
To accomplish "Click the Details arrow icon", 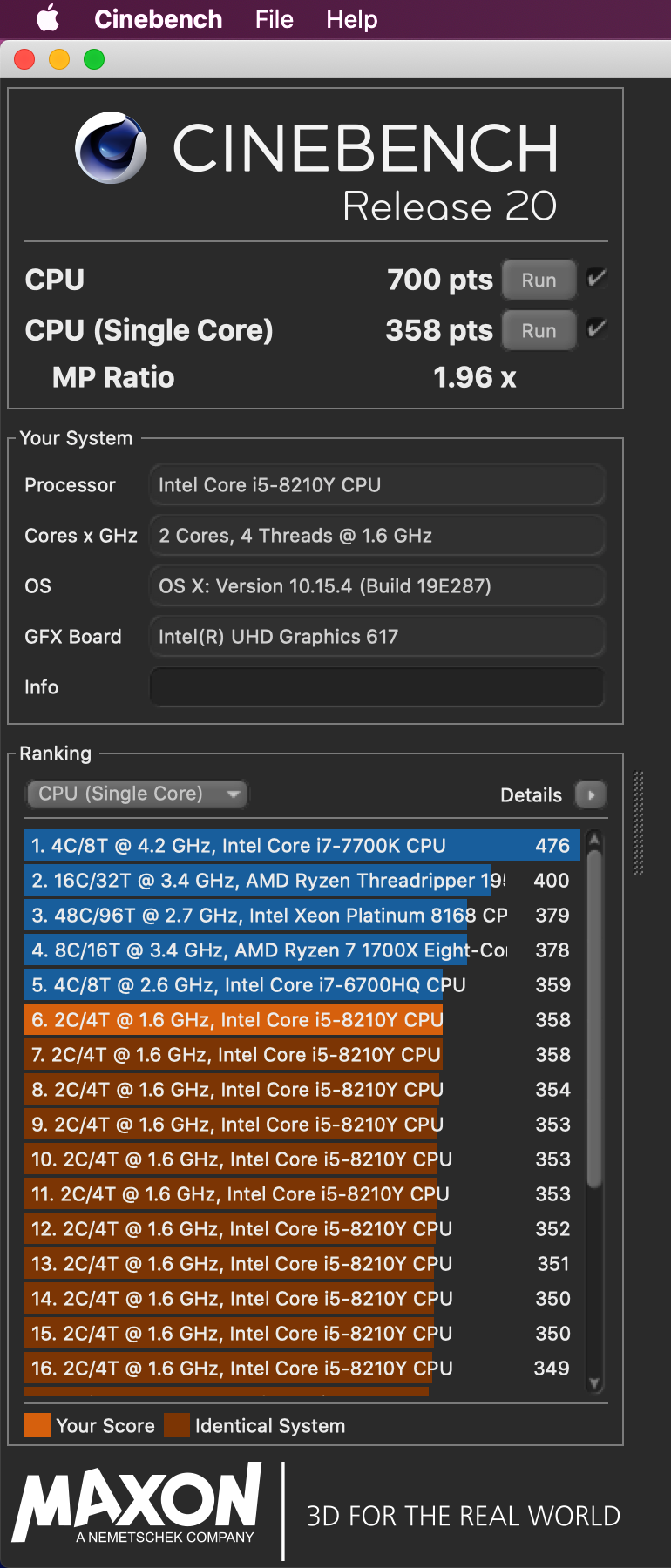I will tap(591, 794).
